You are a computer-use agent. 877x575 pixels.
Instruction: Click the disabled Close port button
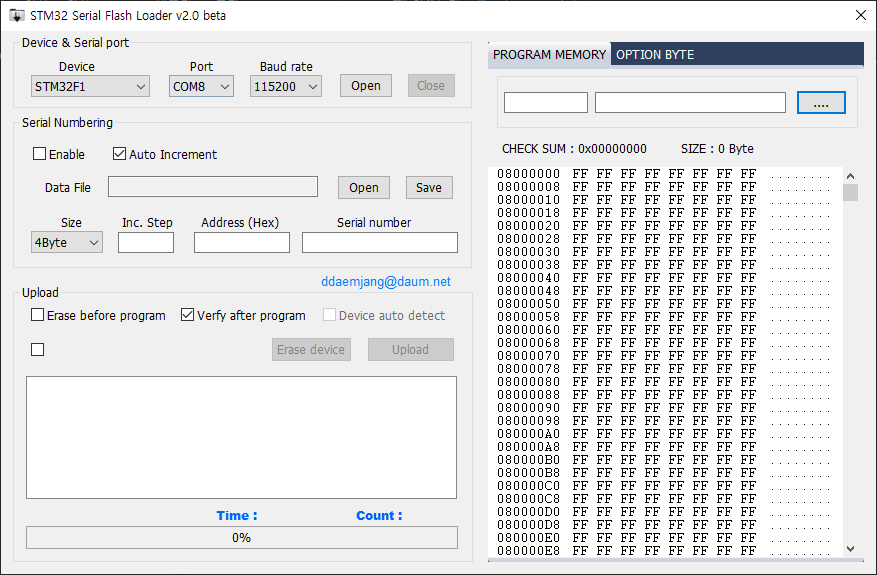tap(431, 86)
